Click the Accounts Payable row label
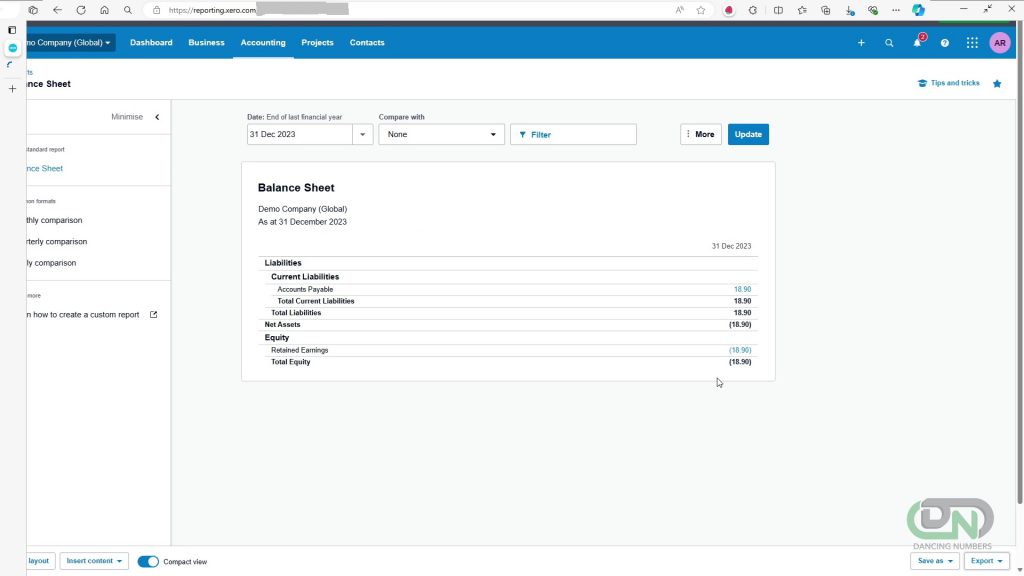The image size is (1024, 576). point(305,289)
